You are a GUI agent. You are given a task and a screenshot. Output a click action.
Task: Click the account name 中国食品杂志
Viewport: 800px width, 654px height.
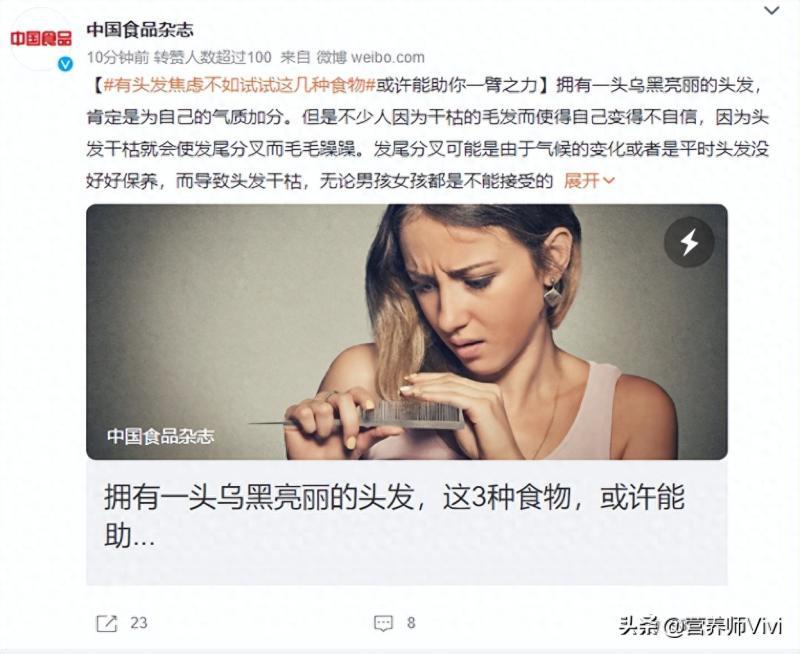(x=140, y=30)
